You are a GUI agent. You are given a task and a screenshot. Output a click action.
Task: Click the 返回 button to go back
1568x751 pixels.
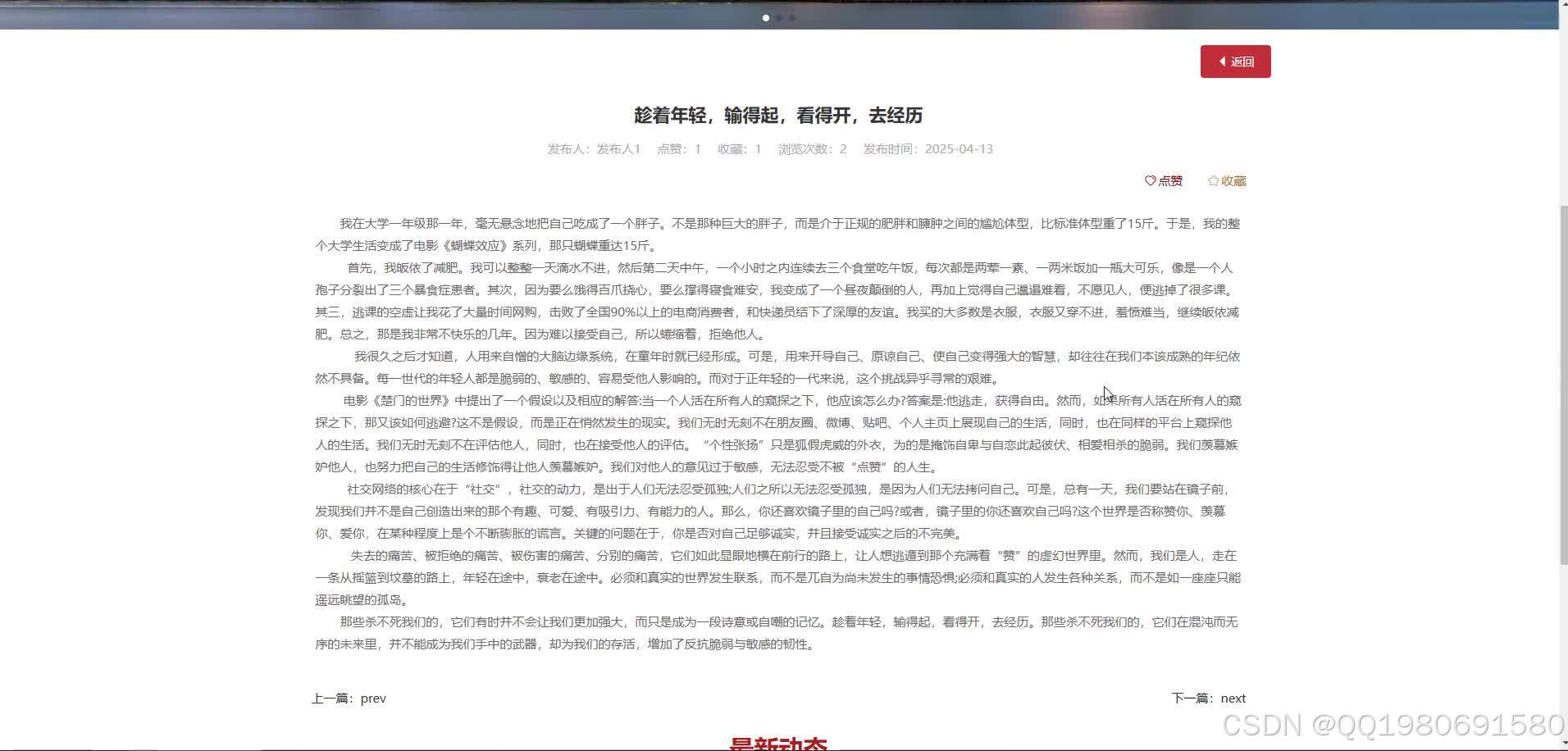click(x=1235, y=61)
